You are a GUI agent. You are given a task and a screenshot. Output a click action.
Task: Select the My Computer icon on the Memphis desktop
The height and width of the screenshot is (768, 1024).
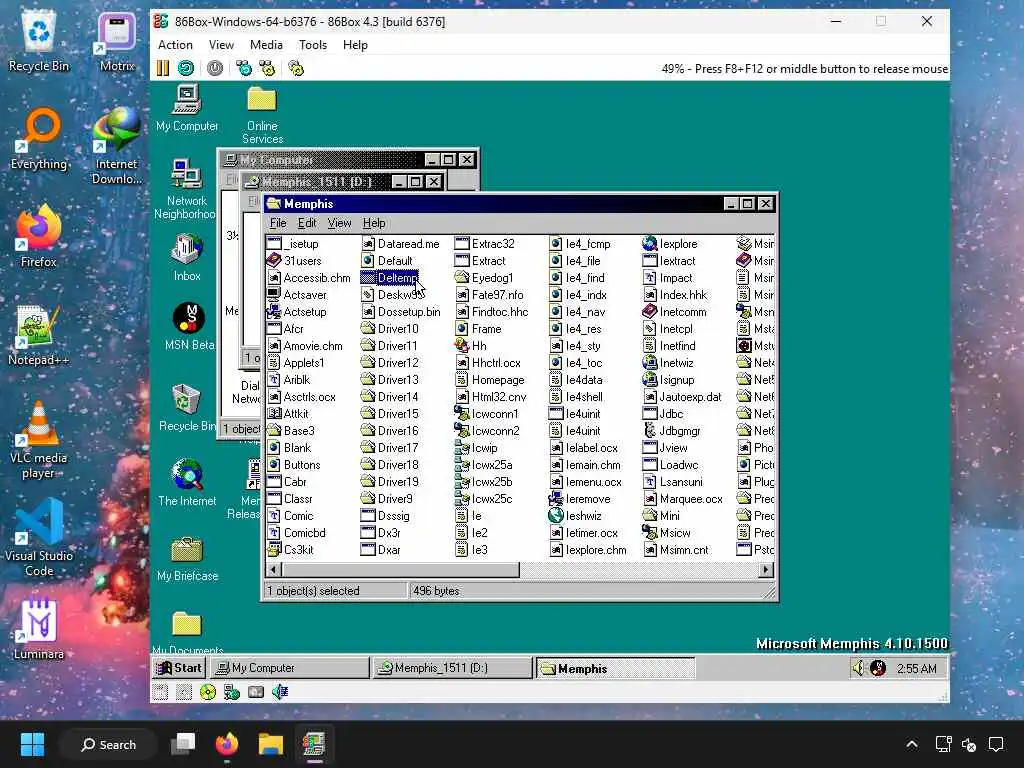(x=187, y=108)
